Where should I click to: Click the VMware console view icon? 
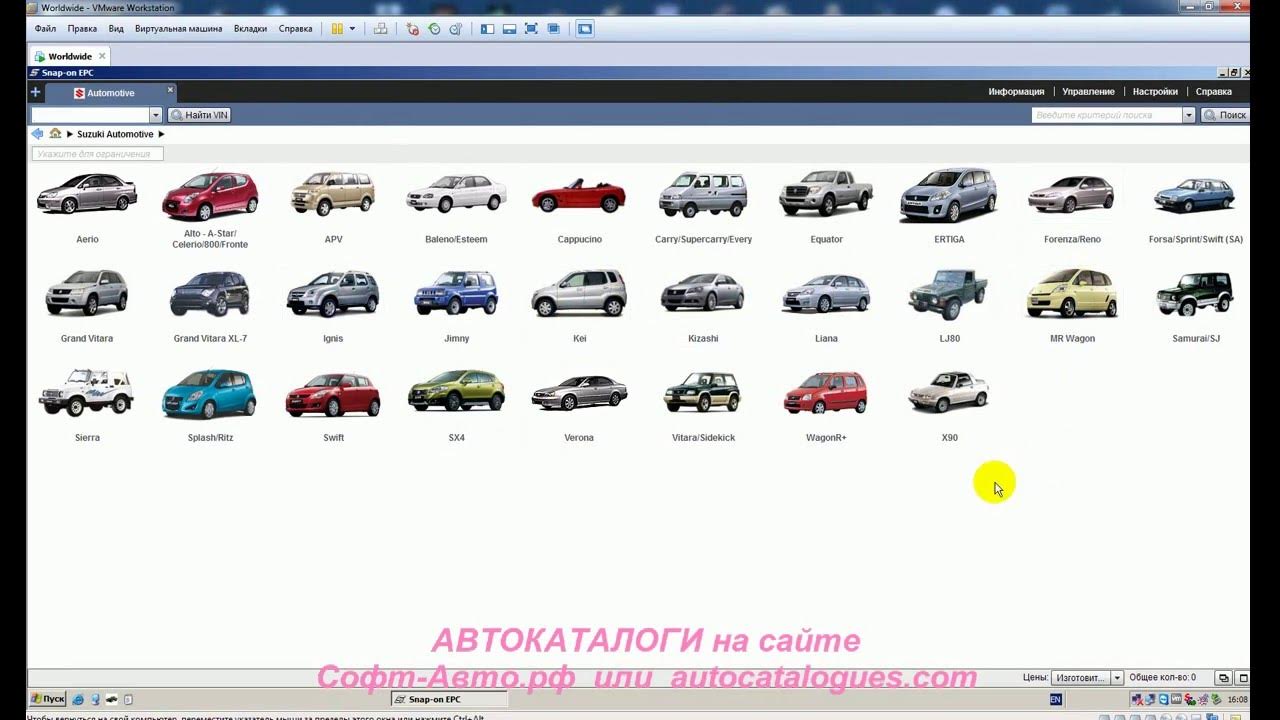(x=585, y=29)
